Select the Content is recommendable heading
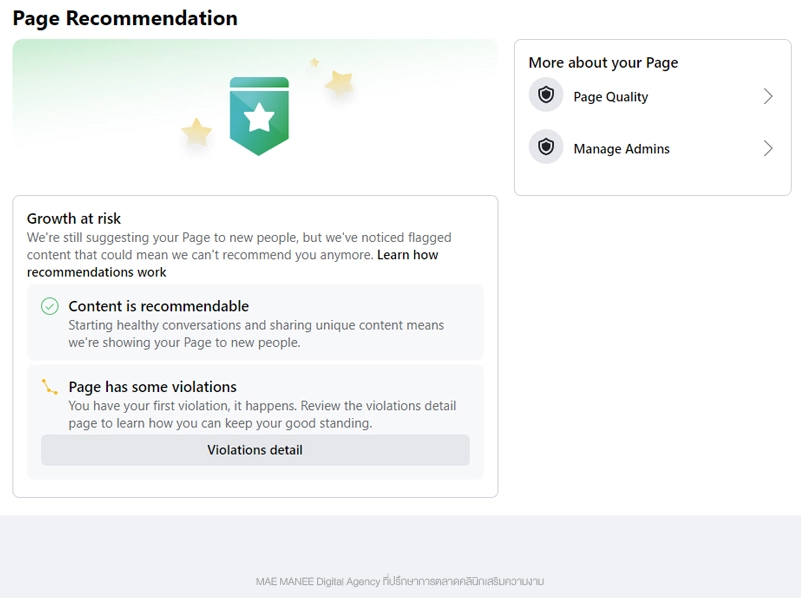This screenshot has width=801, height=598. coord(158,306)
